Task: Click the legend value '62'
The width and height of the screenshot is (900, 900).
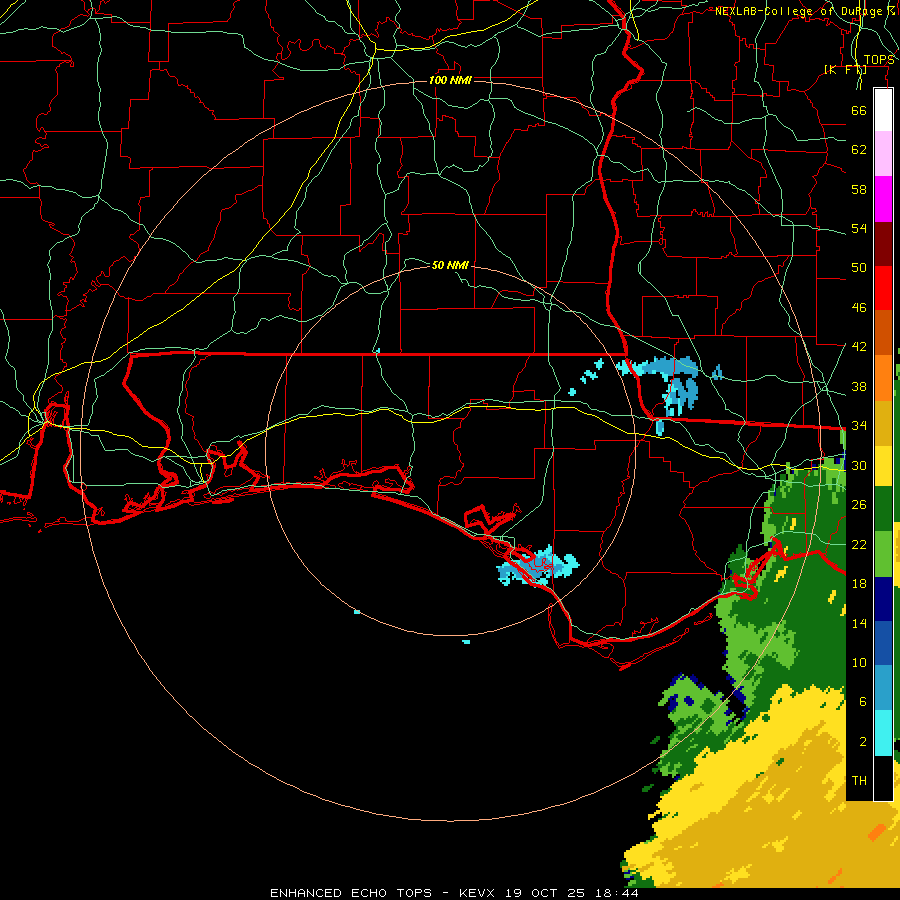Action: click(859, 150)
